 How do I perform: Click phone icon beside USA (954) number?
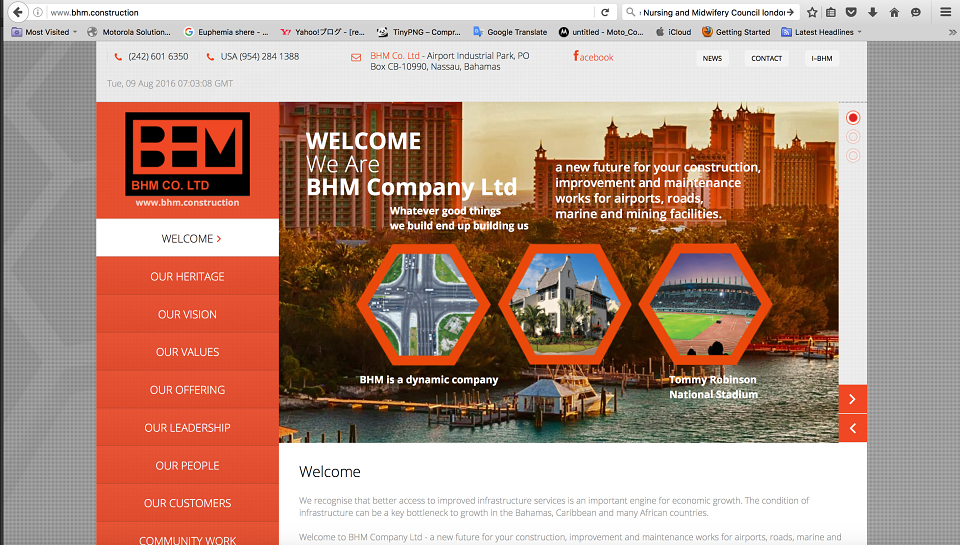coord(211,57)
